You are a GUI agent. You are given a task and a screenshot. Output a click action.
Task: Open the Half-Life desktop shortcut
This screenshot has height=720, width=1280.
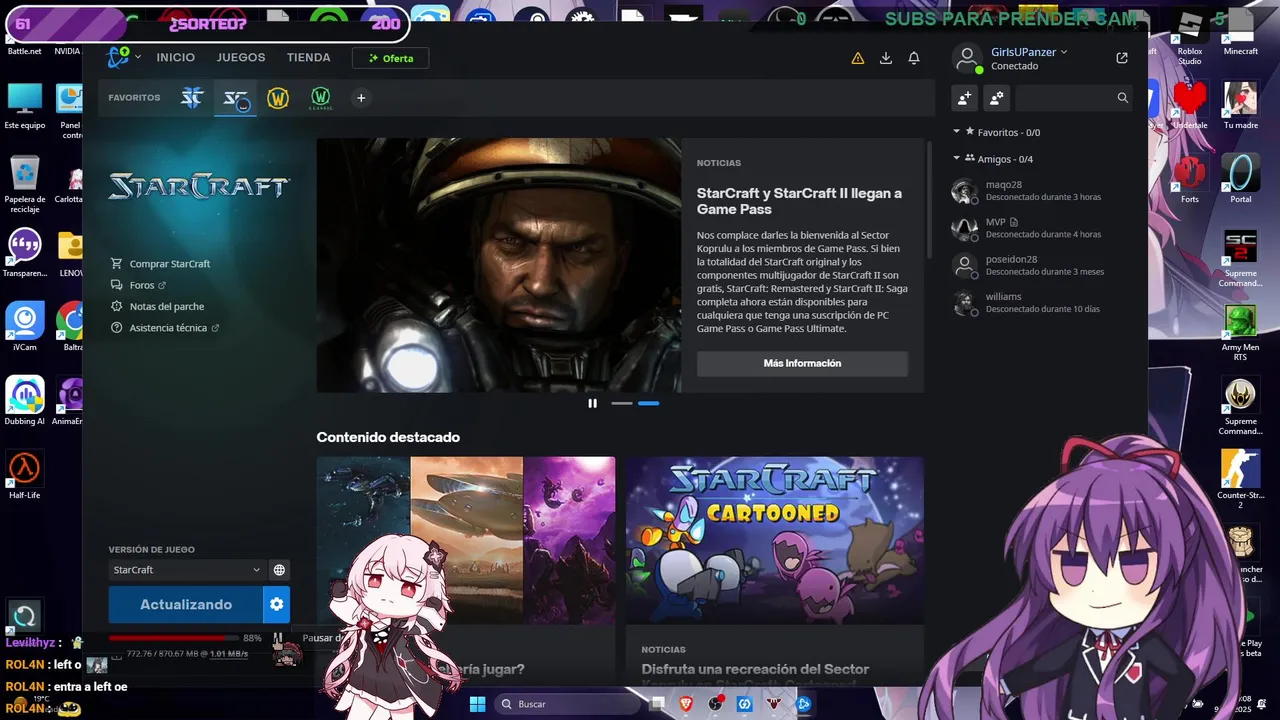tap(25, 473)
